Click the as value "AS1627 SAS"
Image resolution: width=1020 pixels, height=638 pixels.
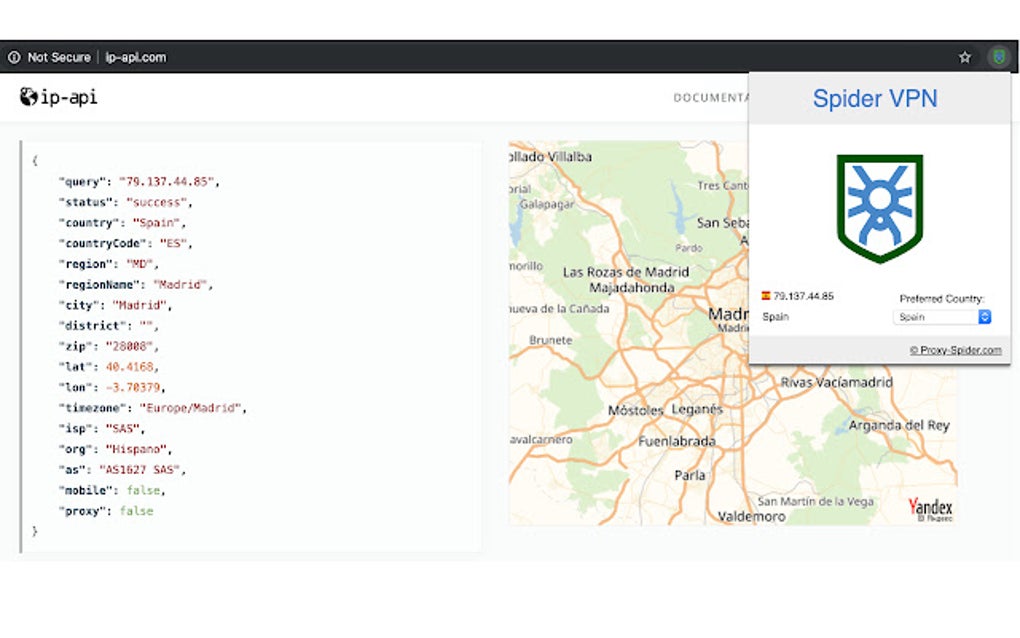point(139,470)
